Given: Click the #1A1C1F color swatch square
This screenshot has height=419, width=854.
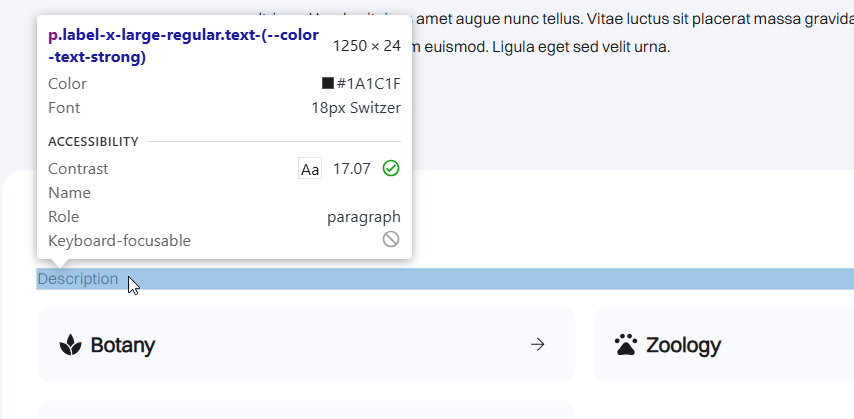Looking at the screenshot, I should click(328, 84).
